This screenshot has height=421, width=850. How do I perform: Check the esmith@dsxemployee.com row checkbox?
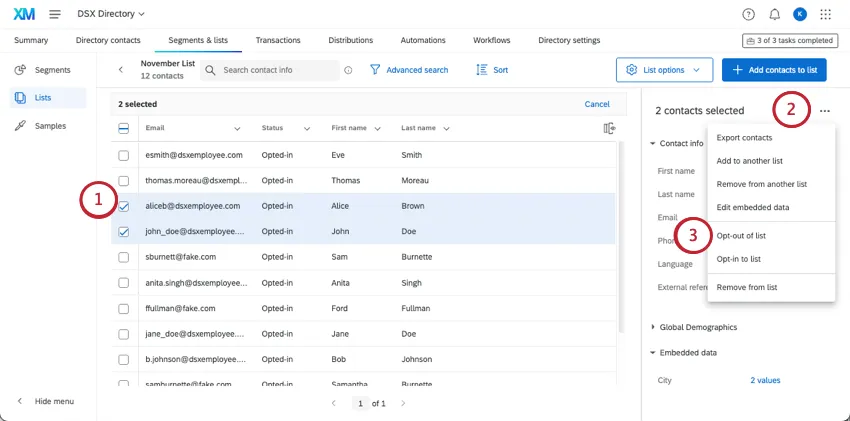(124, 156)
